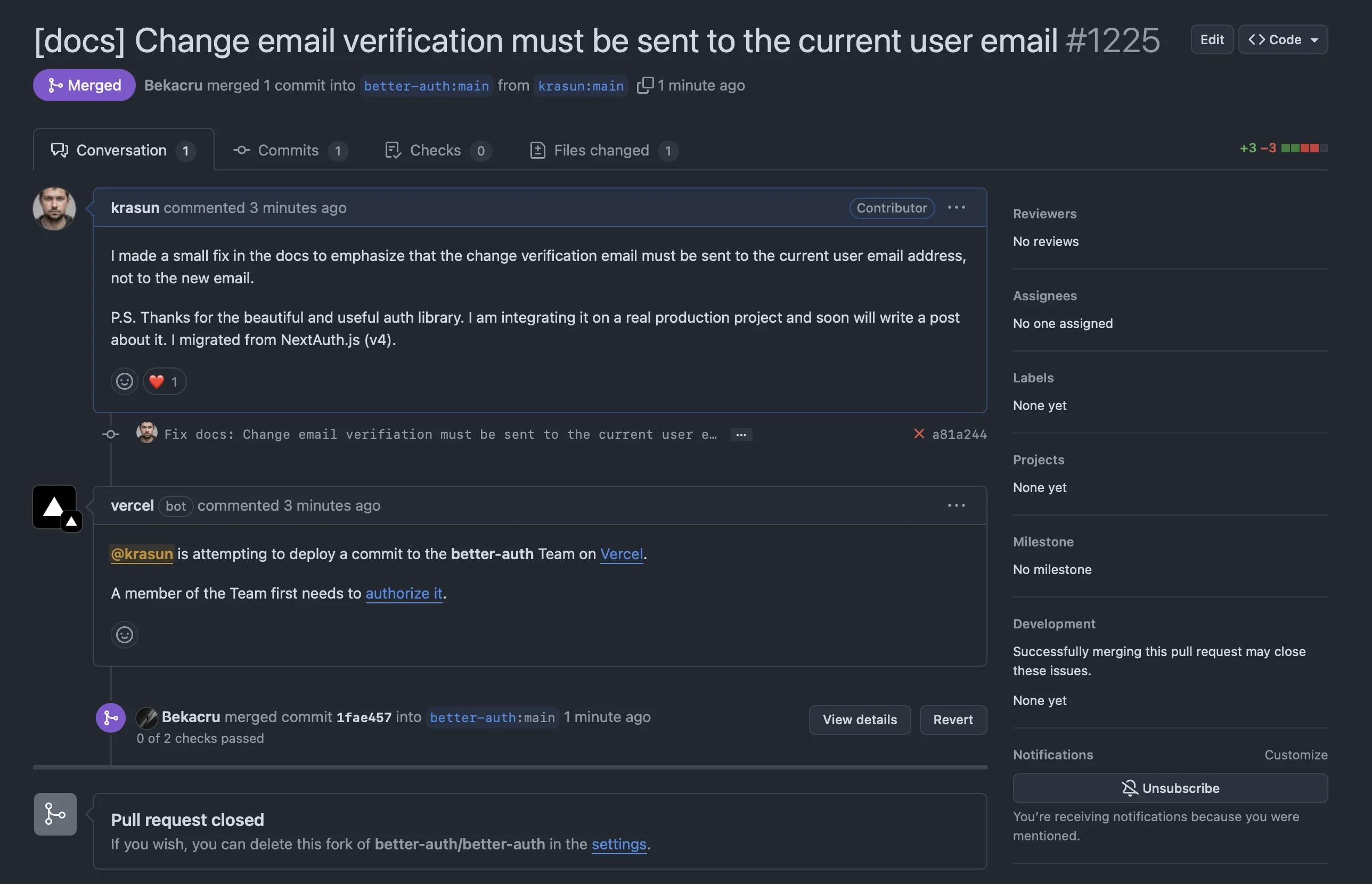Click the Revert button
The image size is (1372, 884).
tap(952, 719)
